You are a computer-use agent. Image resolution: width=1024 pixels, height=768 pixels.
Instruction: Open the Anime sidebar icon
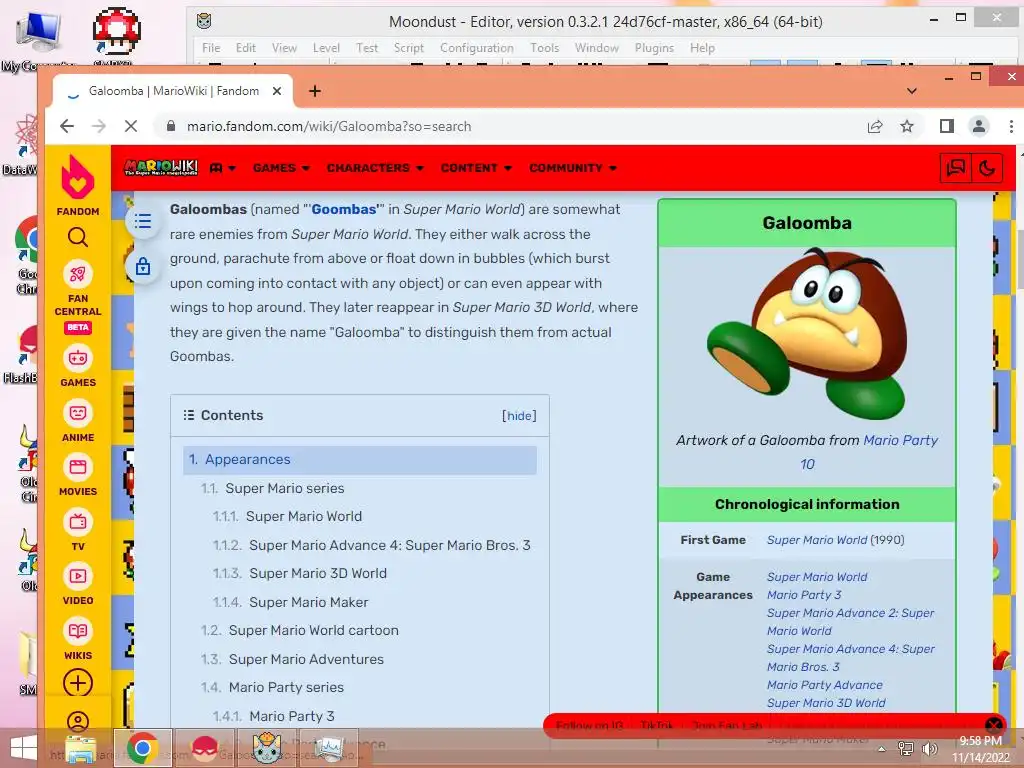[x=78, y=413]
